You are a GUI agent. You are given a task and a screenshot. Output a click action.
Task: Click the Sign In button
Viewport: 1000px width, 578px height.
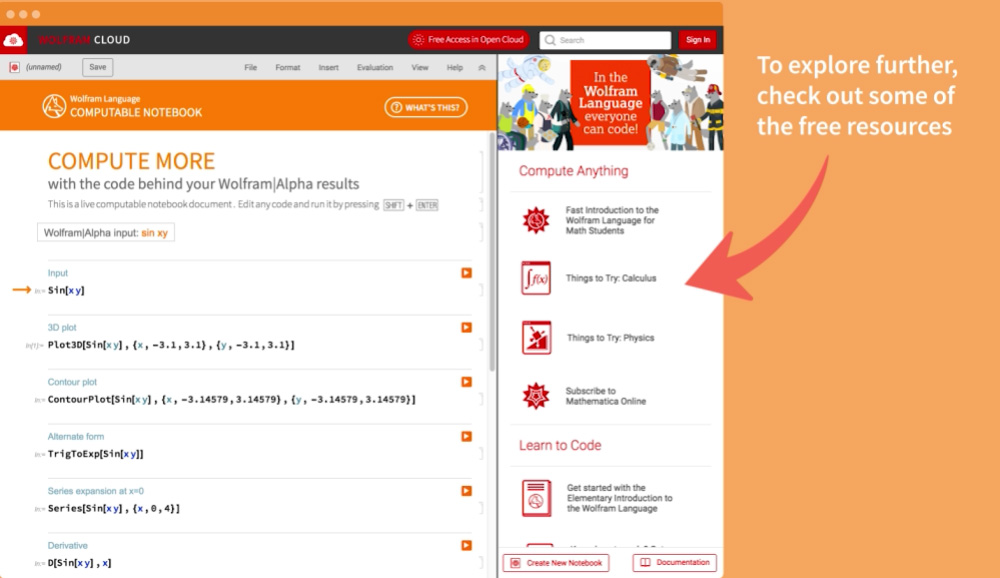(x=698, y=40)
